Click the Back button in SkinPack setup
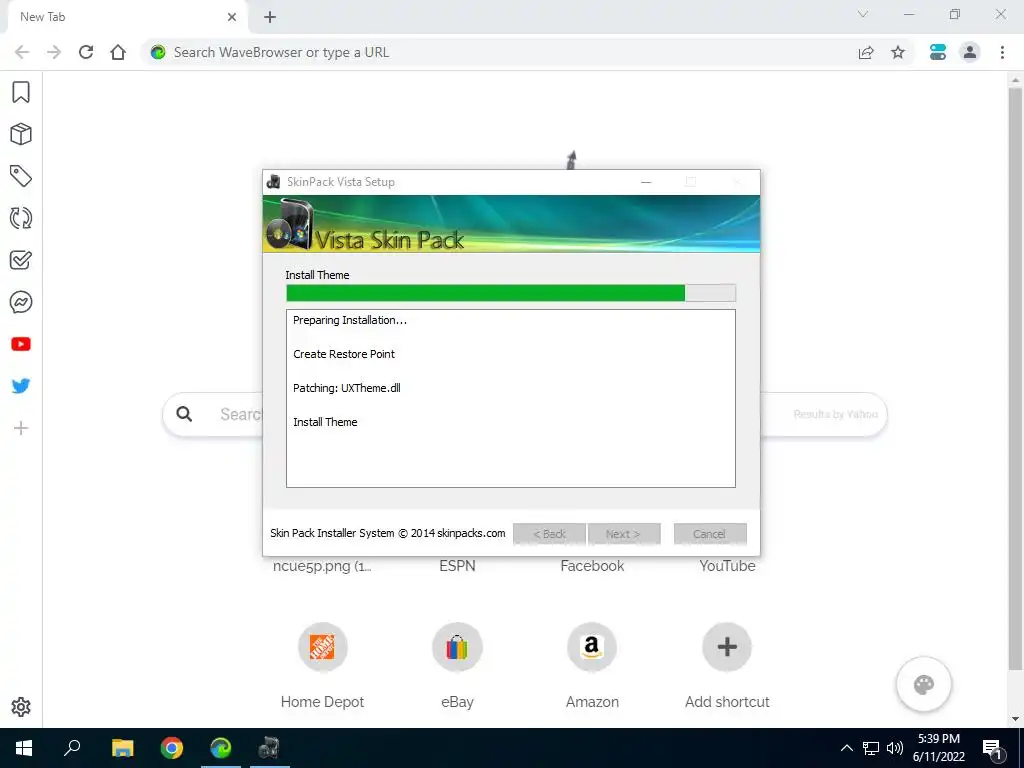Viewport: 1024px width, 768px height. tap(549, 534)
